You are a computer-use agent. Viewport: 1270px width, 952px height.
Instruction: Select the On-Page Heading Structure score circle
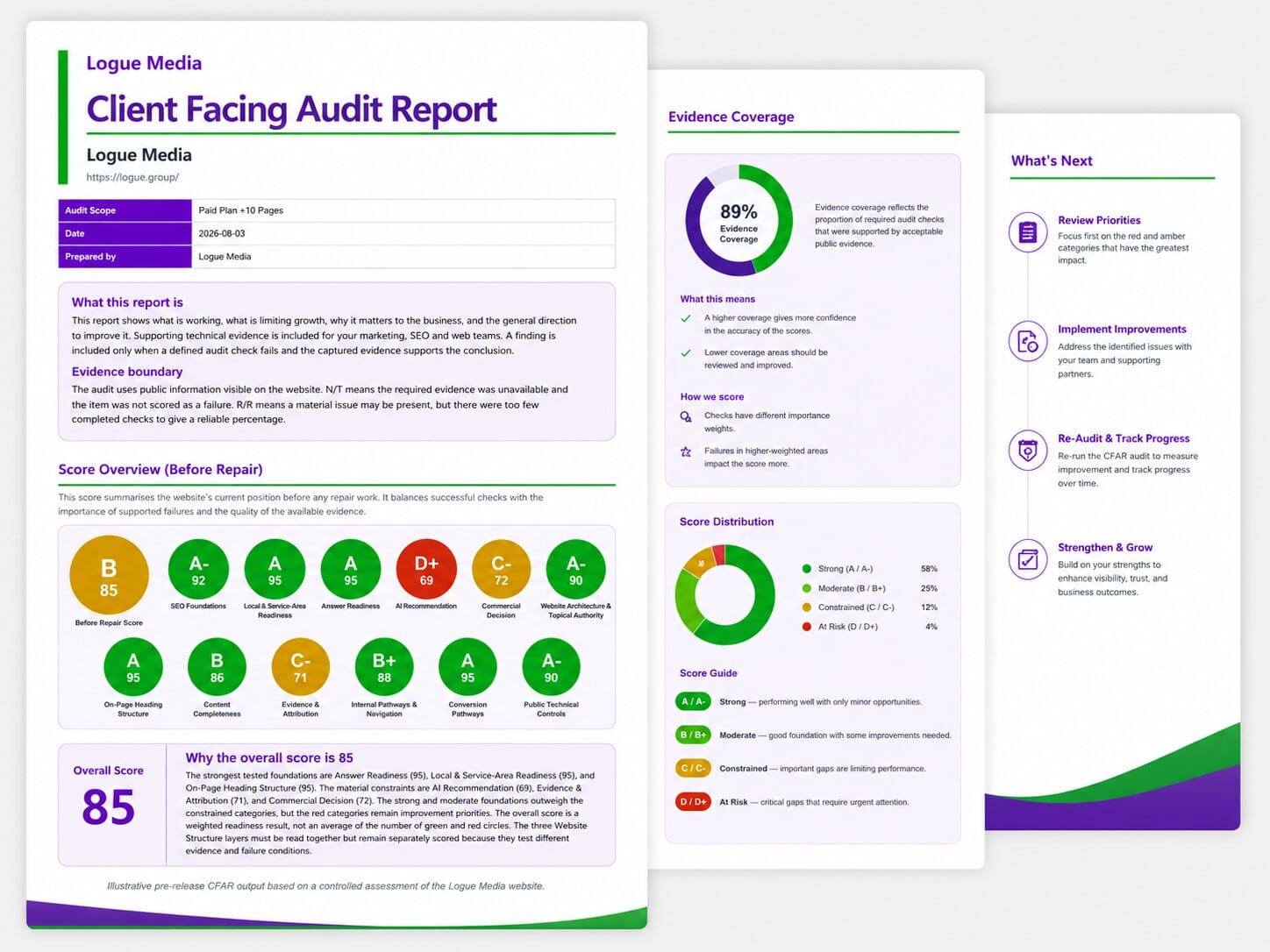coord(133,667)
